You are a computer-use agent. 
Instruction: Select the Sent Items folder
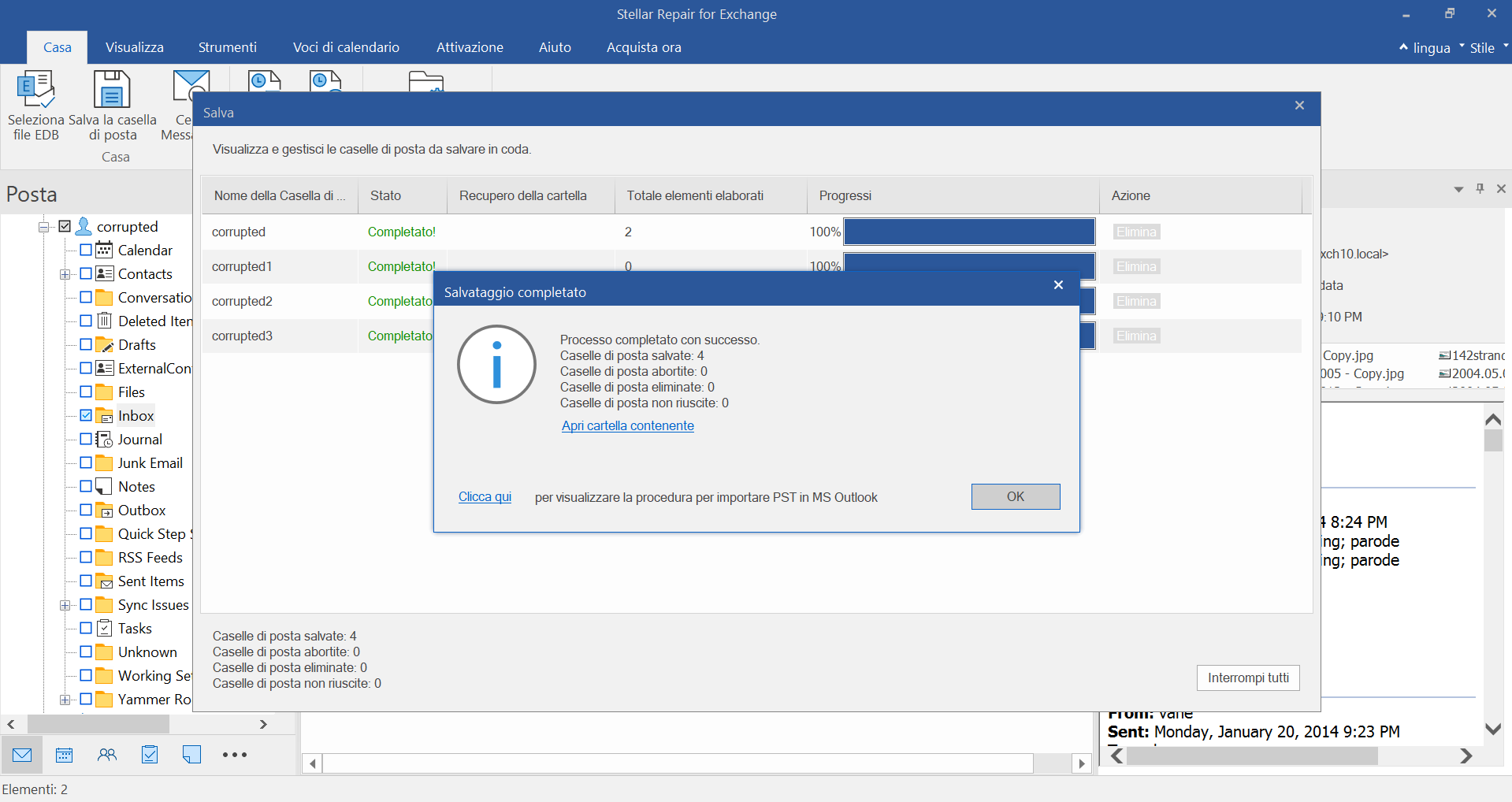pos(150,581)
